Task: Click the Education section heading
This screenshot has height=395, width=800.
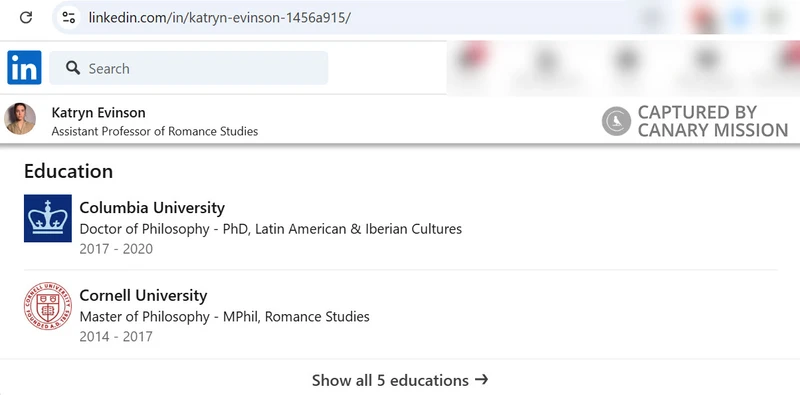Action: coord(68,171)
